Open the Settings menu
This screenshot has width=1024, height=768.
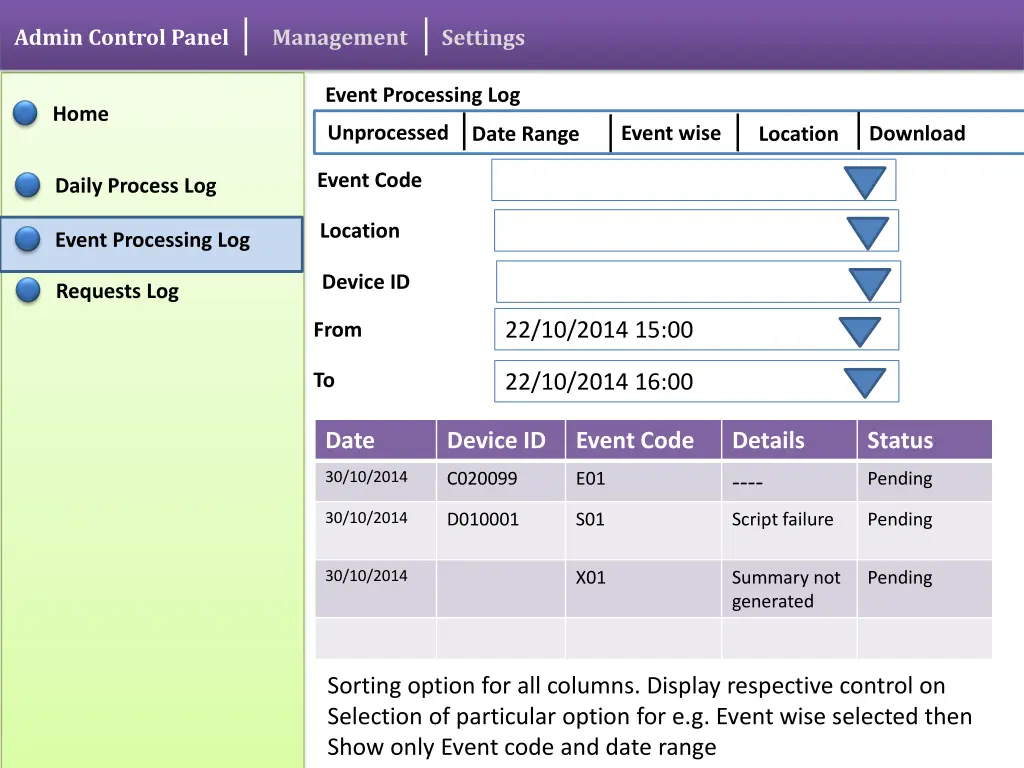483,38
